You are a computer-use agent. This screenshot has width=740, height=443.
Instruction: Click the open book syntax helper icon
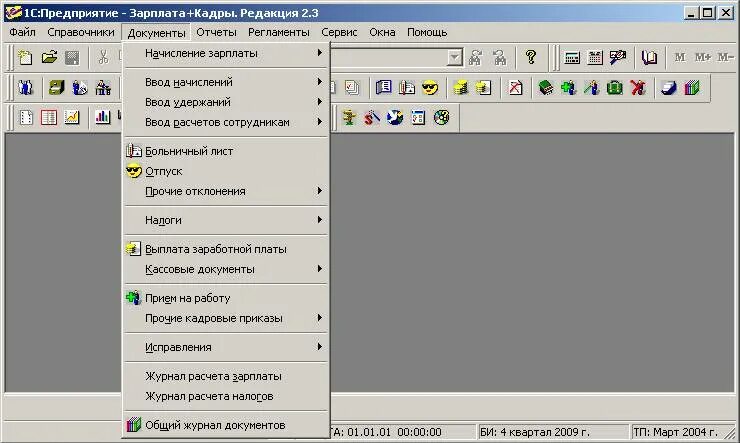[649, 58]
